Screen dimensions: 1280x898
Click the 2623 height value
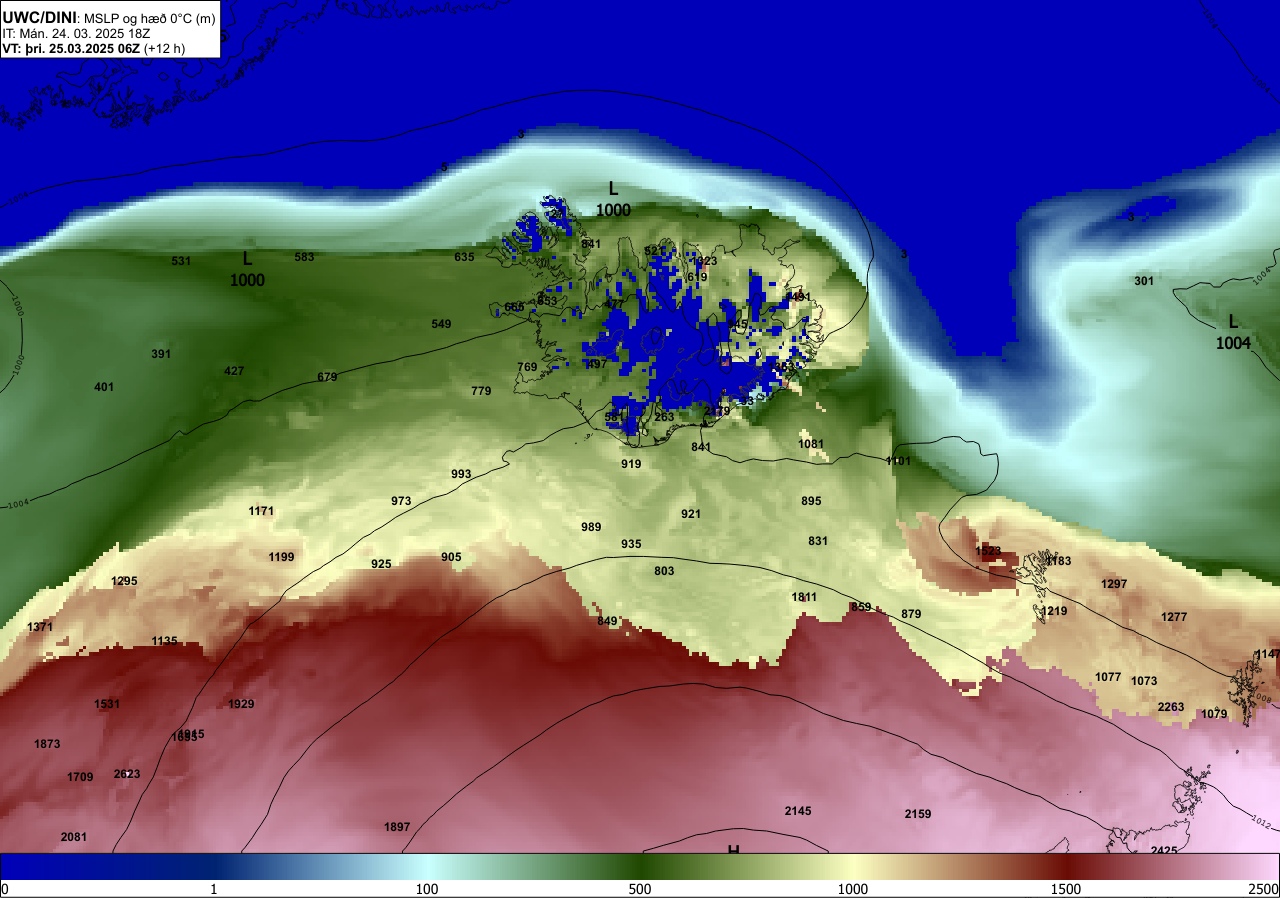[127, 774]
